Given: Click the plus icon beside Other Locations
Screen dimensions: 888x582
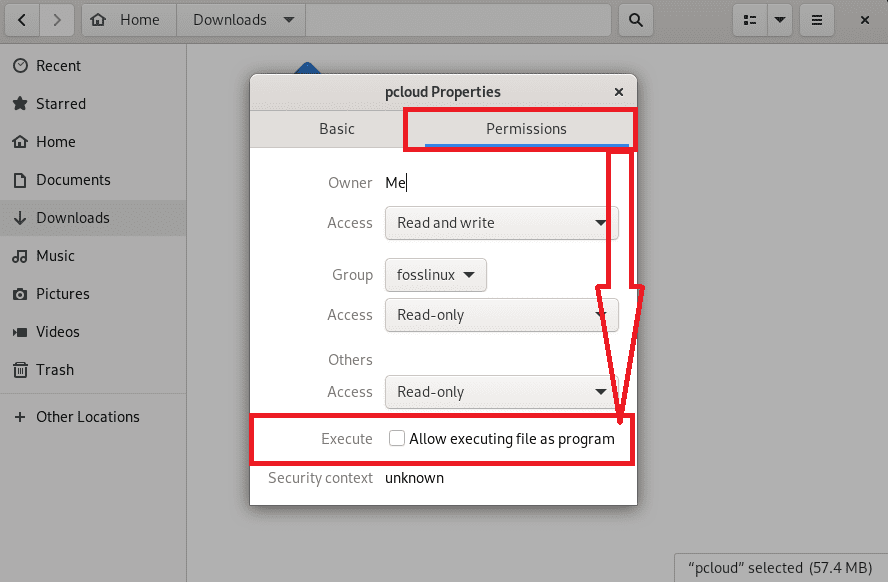Looking at the screenshot, I should coord(20,417).
